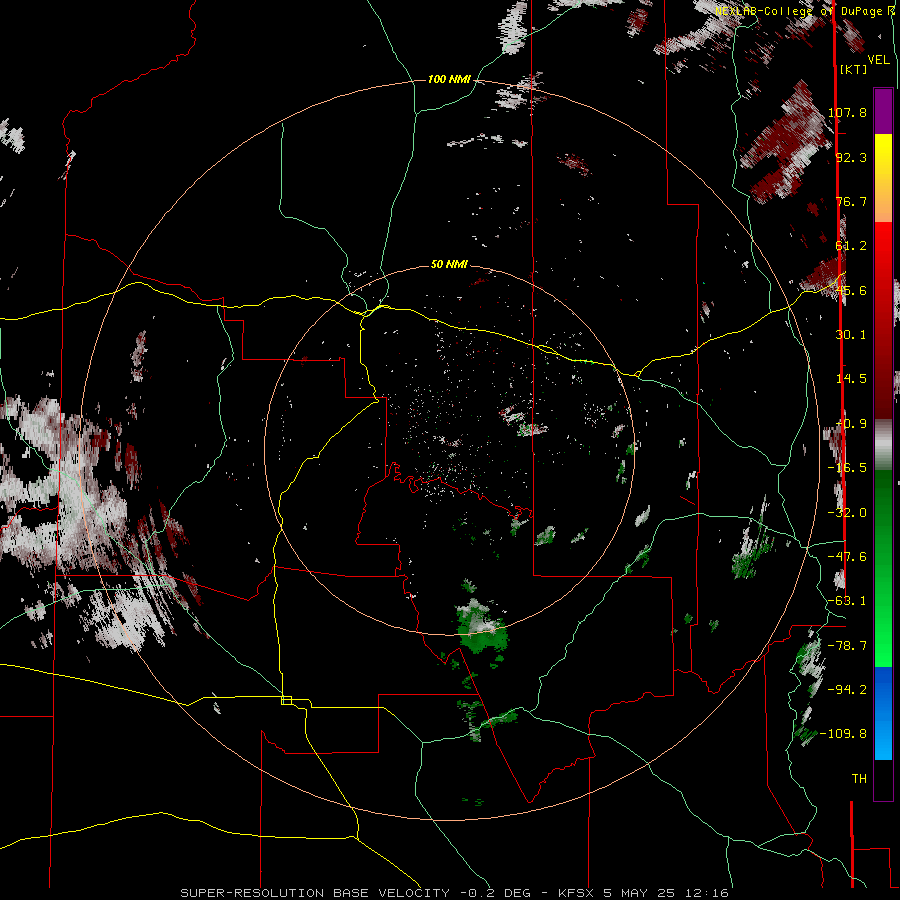Click the -109.8 value on velocity scale
Screen dimensions: 900x900
pos(843,734)
